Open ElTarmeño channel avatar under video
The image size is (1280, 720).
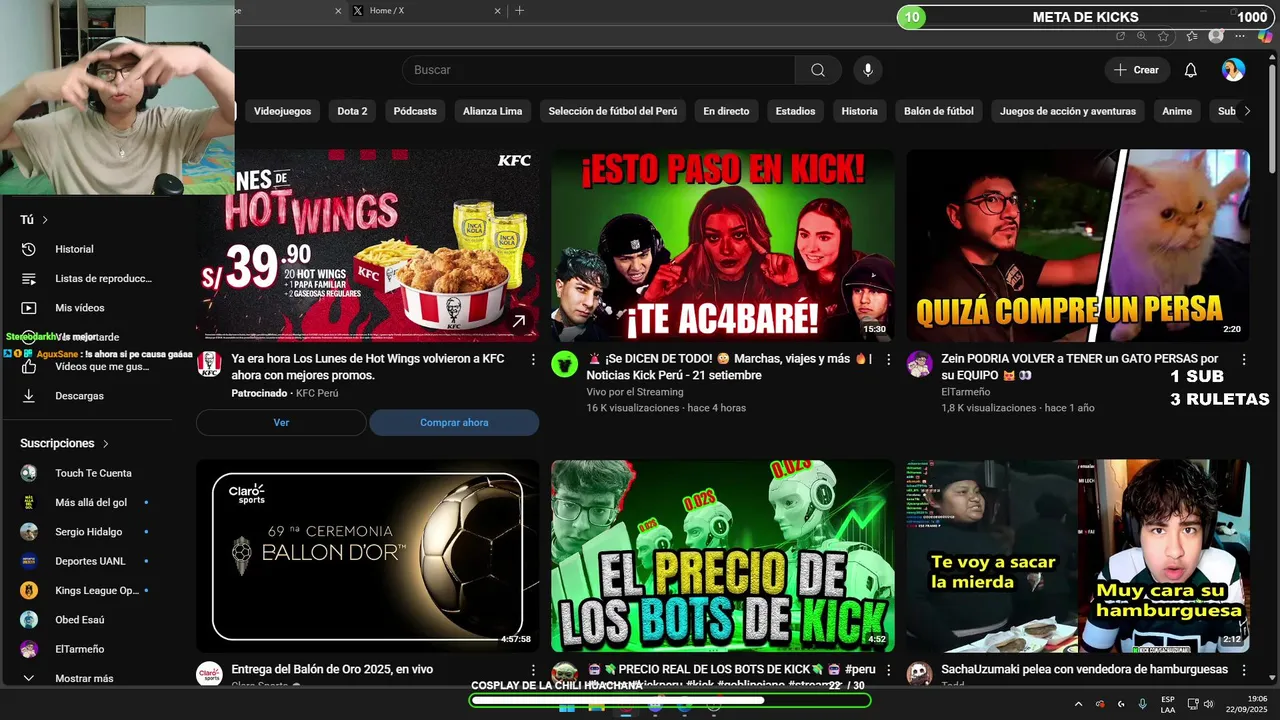920,364
